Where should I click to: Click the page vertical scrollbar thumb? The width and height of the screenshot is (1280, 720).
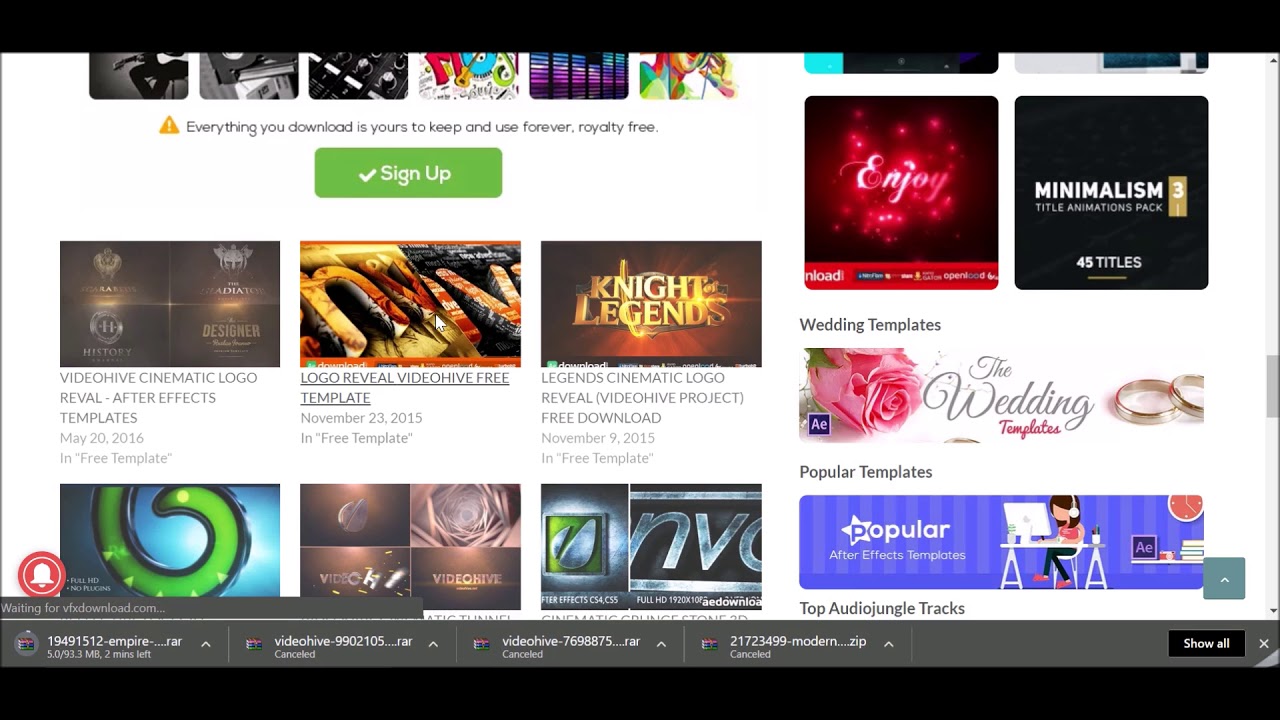pyautogui.click(x=1272, y=385)
